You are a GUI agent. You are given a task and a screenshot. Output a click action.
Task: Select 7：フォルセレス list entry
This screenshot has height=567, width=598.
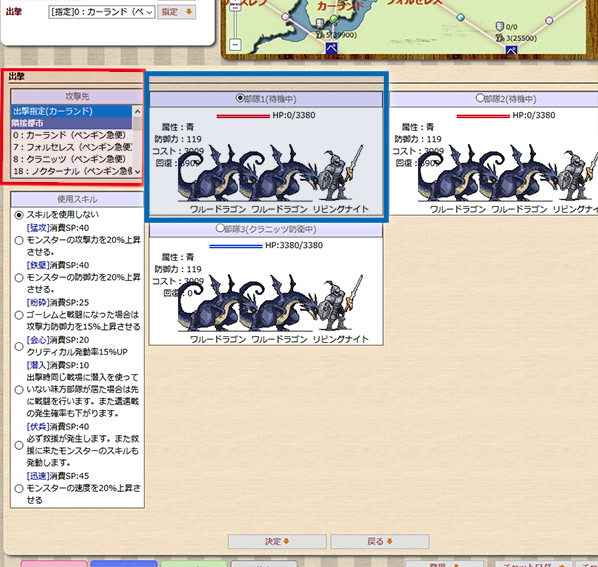(72, 147)
